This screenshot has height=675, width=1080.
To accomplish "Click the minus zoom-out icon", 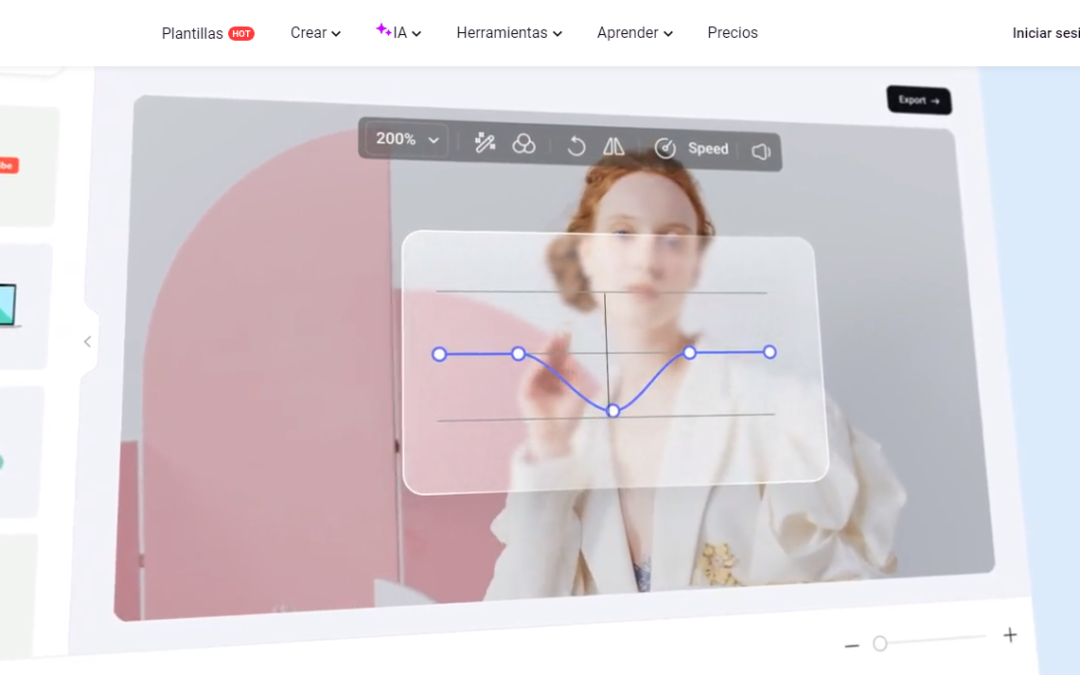I will (852, 645).
